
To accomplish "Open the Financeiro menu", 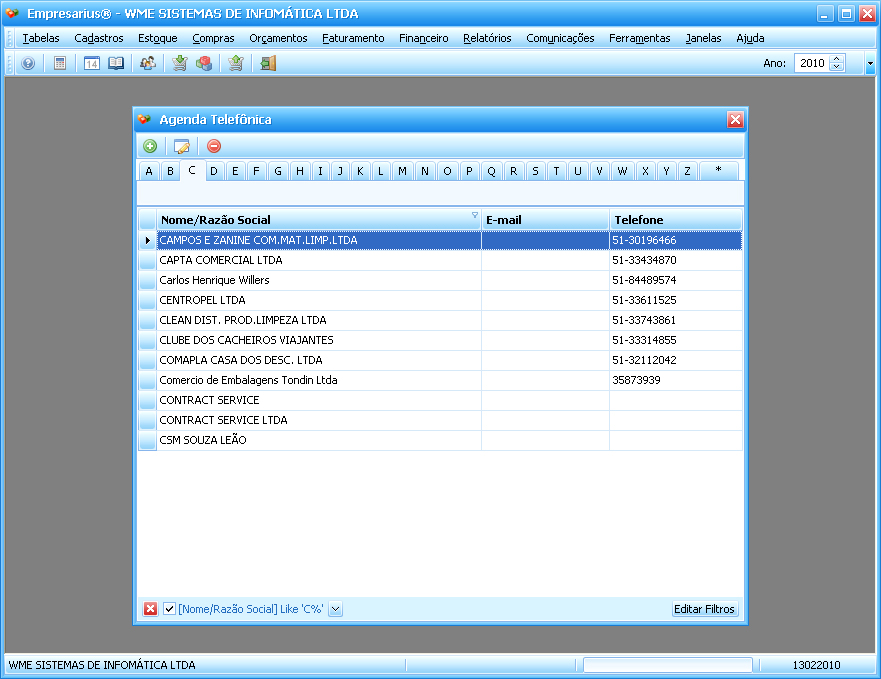I will (423, 38).
